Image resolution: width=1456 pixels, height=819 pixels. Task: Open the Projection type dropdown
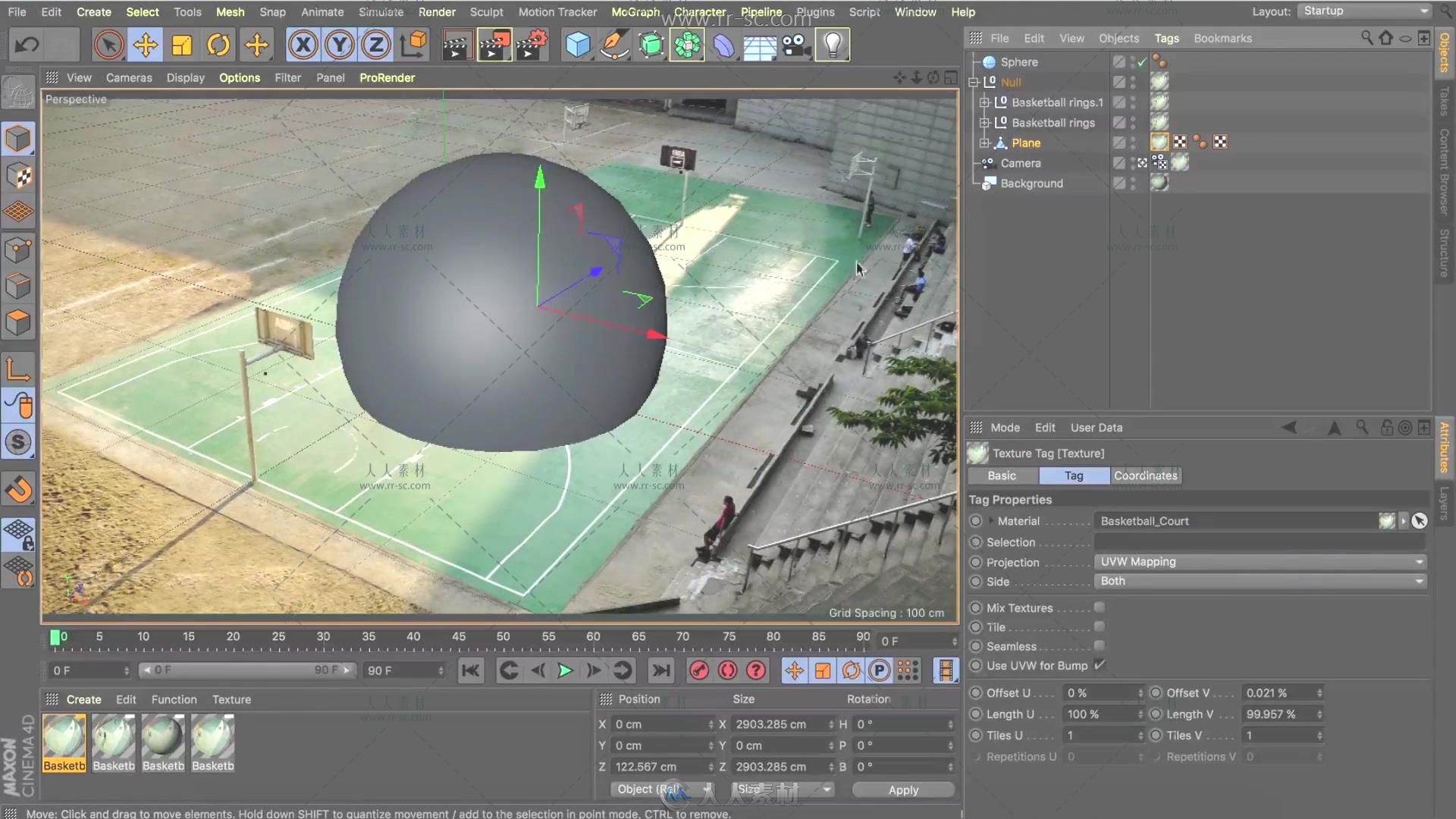point(1260,561)
